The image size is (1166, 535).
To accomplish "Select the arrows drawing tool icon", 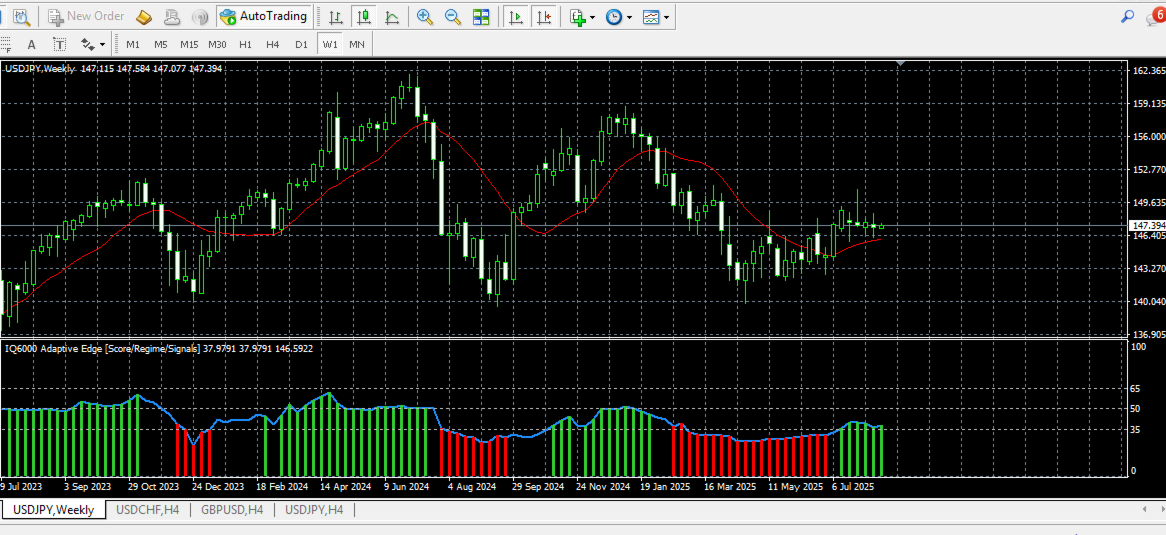I will point(88,45).
